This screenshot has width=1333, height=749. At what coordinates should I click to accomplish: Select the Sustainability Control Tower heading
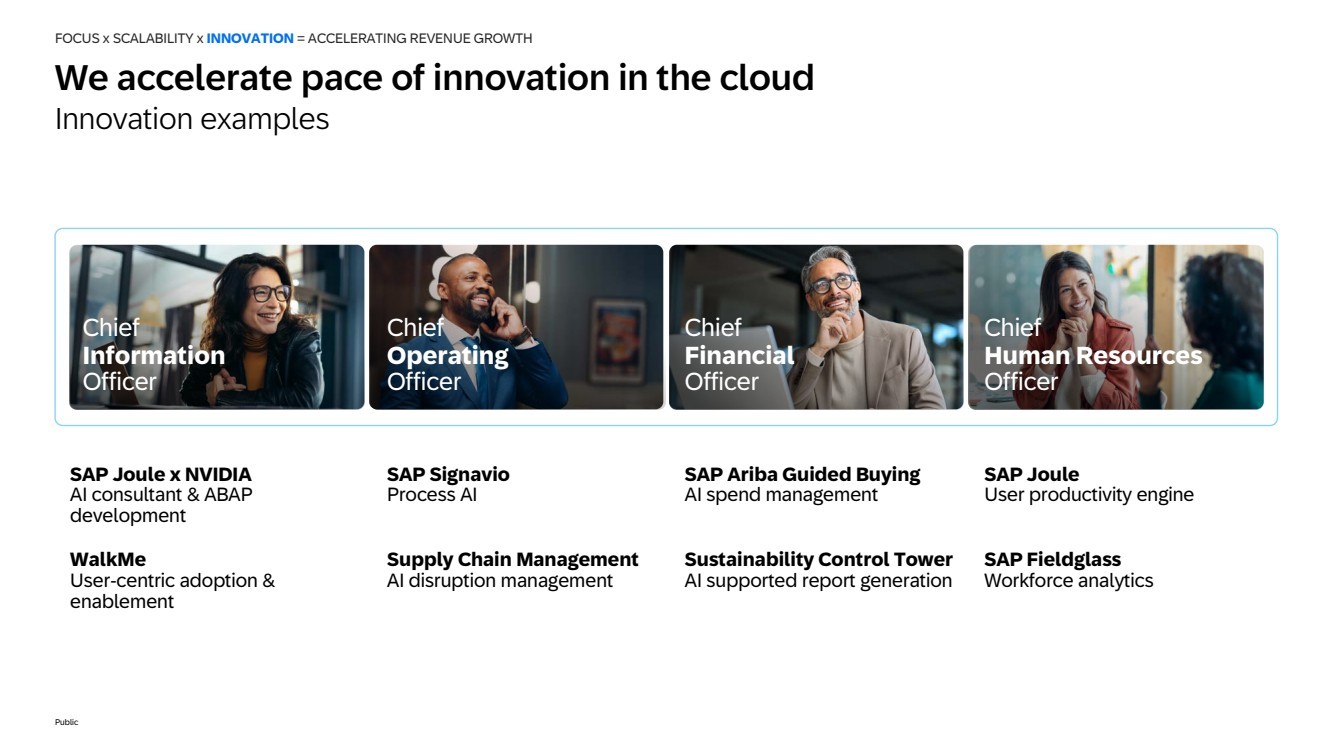(818, 559)
